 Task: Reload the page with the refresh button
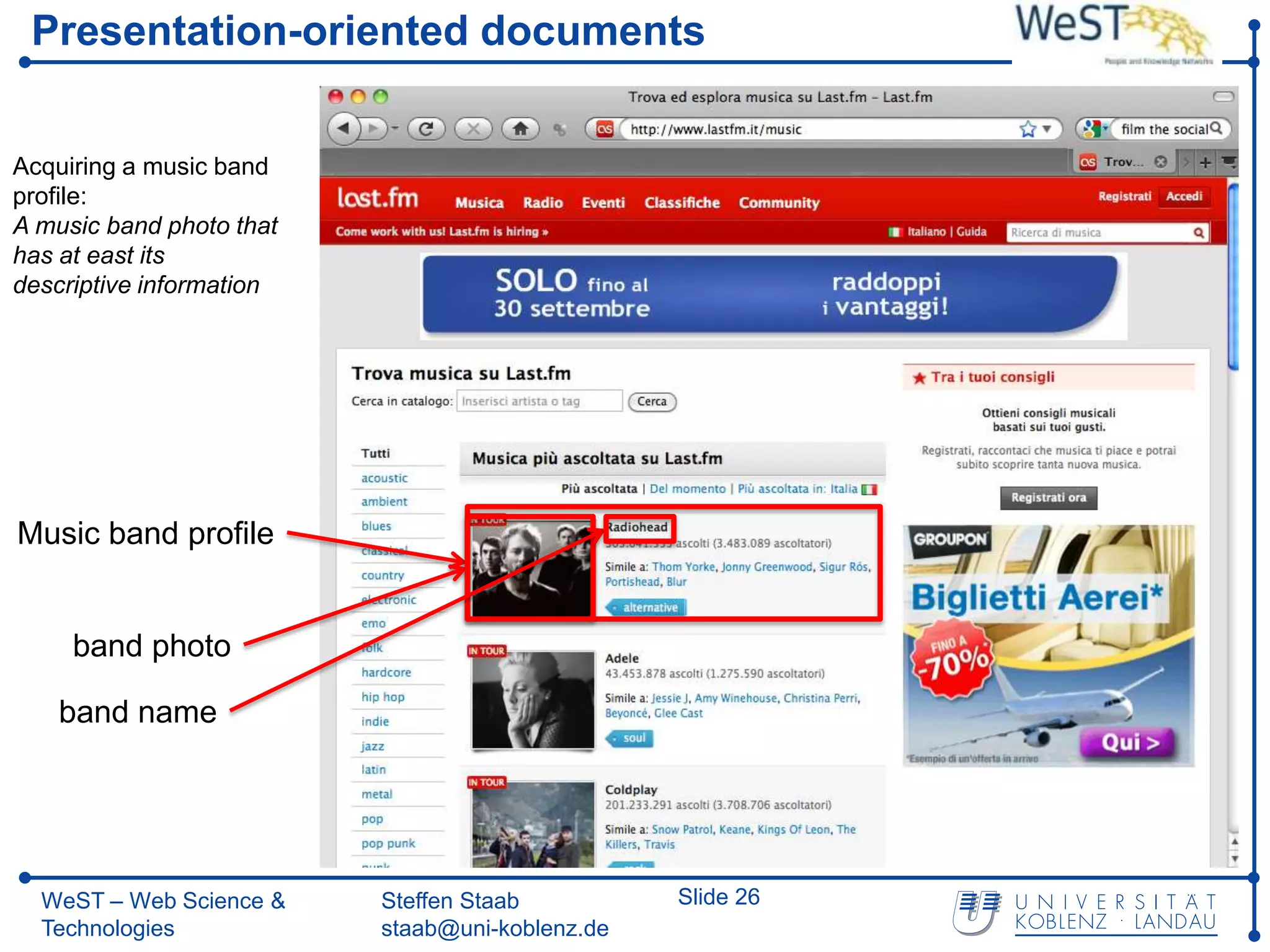tap(426, 129)
